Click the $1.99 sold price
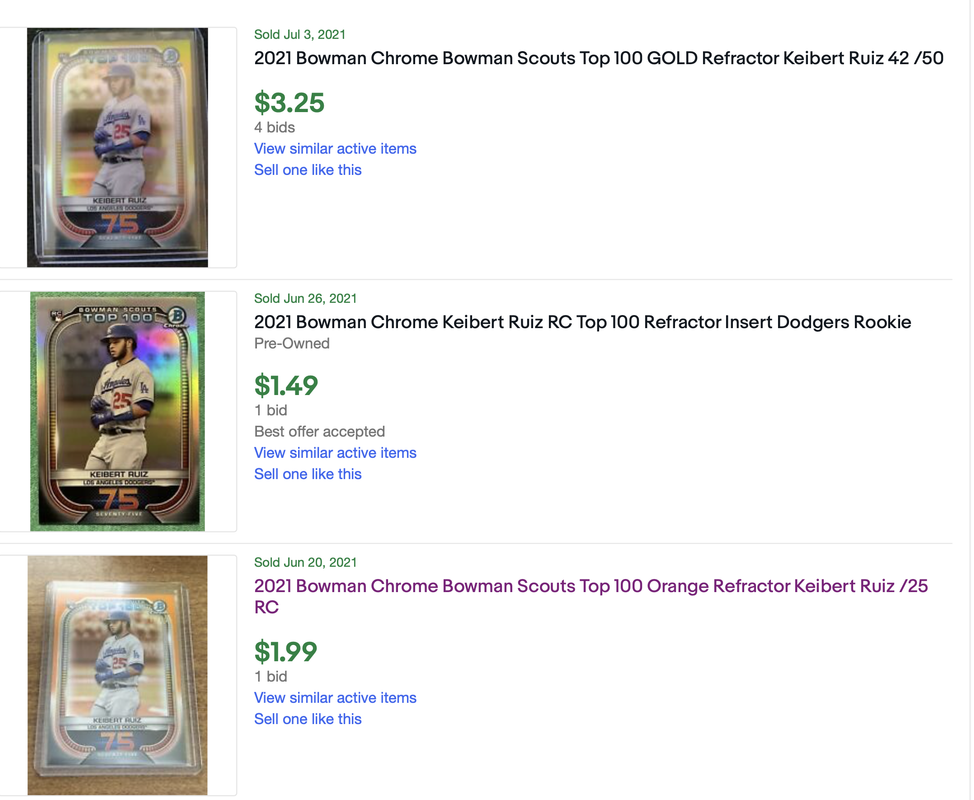The height and width of the screenshot is (800, 974). pos(286,652)
